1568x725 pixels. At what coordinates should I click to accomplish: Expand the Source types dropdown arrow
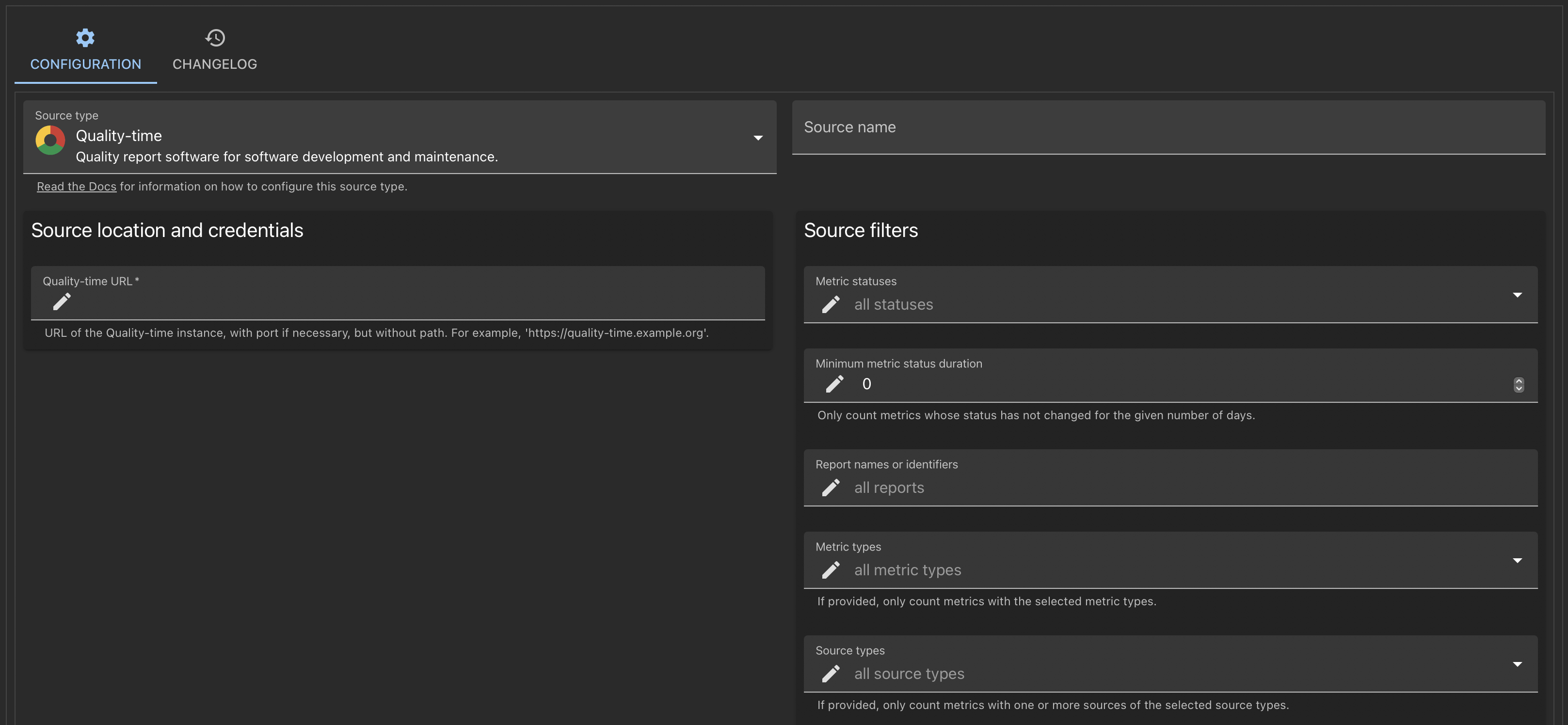pyautogui.click(x=1517, y=664)
